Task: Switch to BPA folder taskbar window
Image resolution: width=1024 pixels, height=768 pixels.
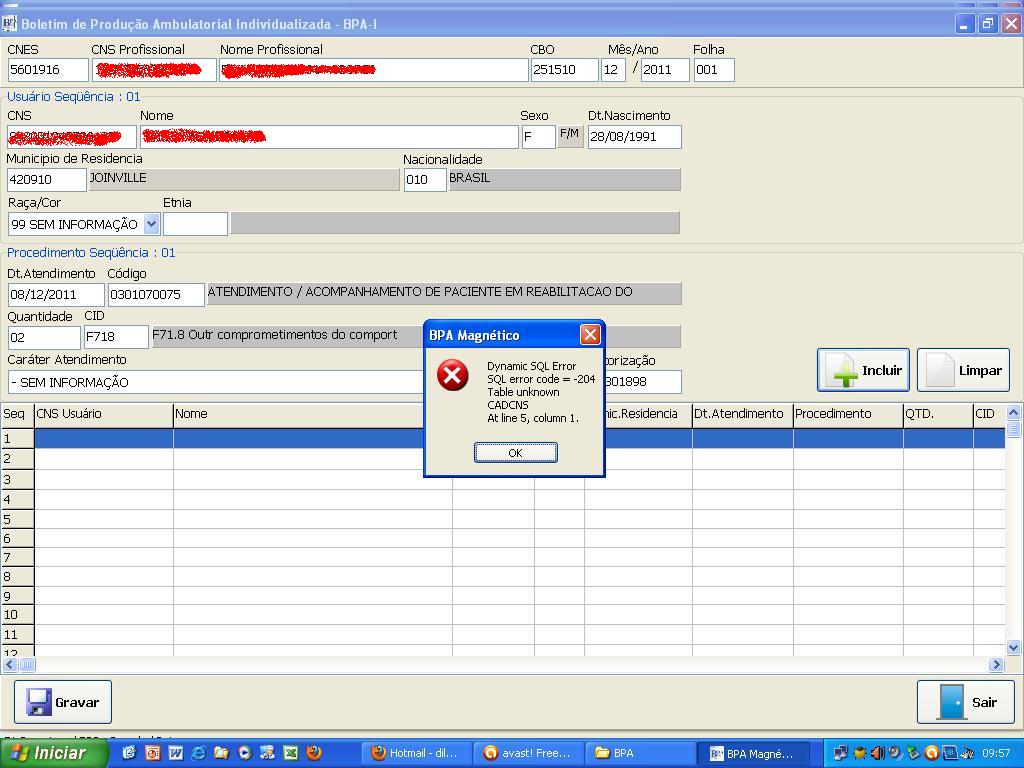Action: click(x=640, y=753)
